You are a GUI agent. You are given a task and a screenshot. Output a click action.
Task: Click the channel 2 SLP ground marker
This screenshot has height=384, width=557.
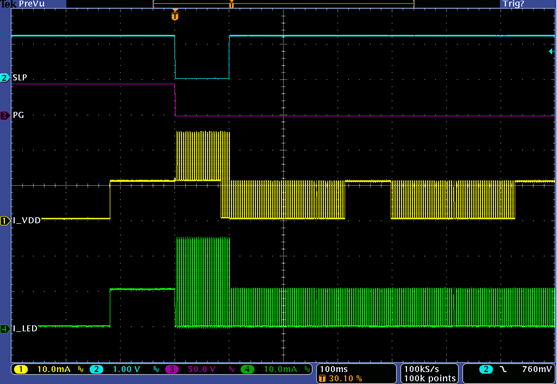click(x=5, y=78)
